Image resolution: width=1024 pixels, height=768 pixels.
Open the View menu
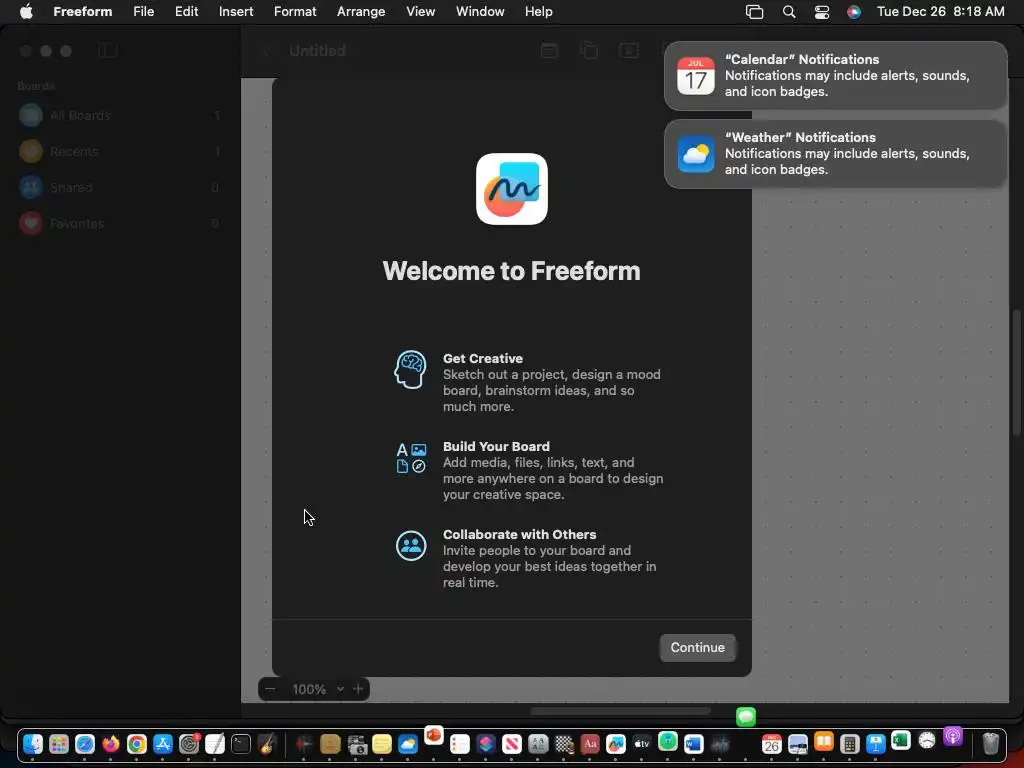point(421,12)
